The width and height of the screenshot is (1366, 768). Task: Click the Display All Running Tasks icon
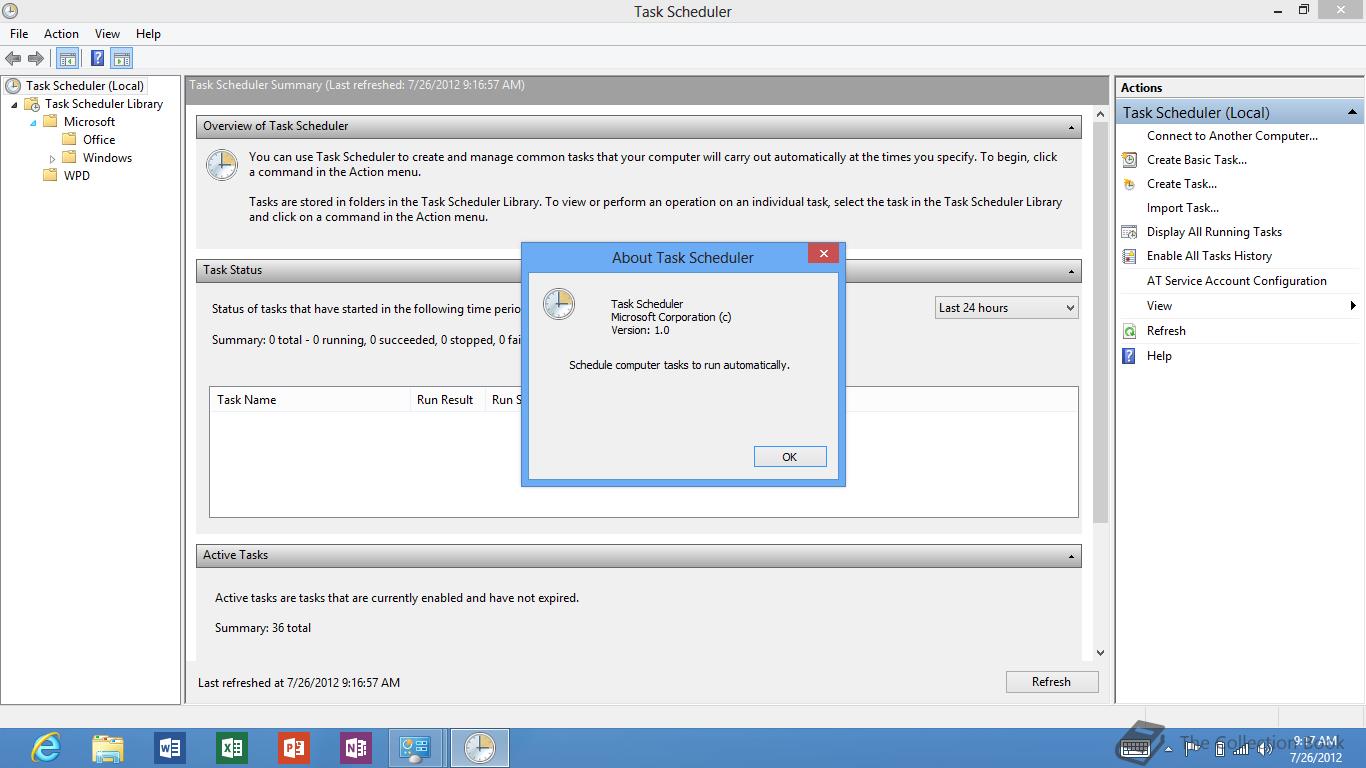pyautogui.click(x=1129, y=232)
